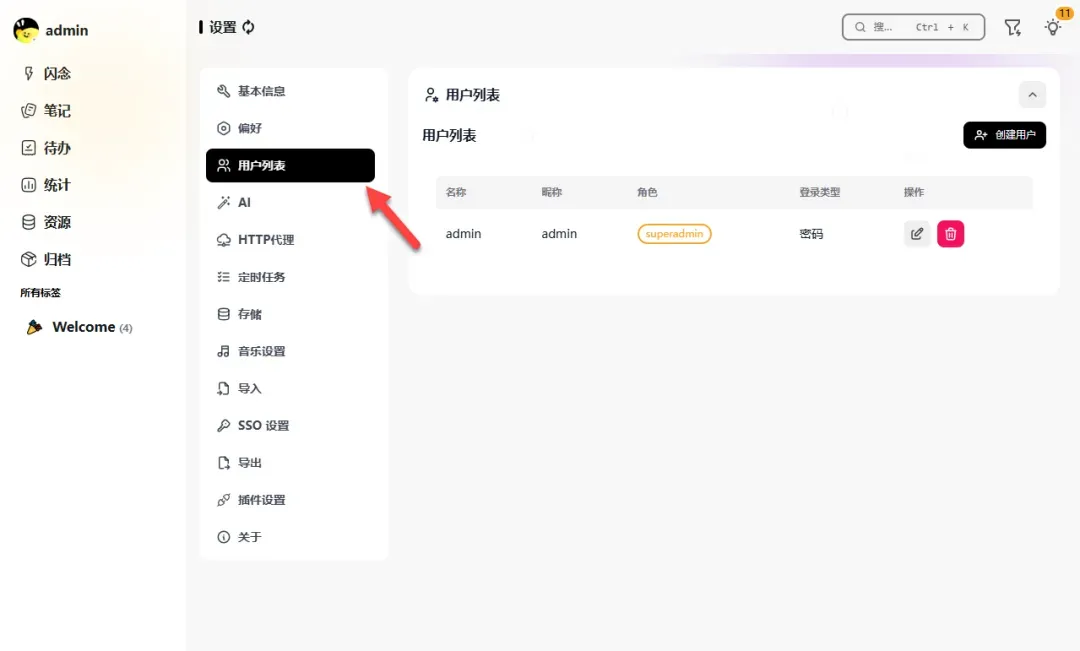Image resolution: width=1080 pixels, height=651 pixels.
Task: Select the AI settings tab
Action: (243, 203)
